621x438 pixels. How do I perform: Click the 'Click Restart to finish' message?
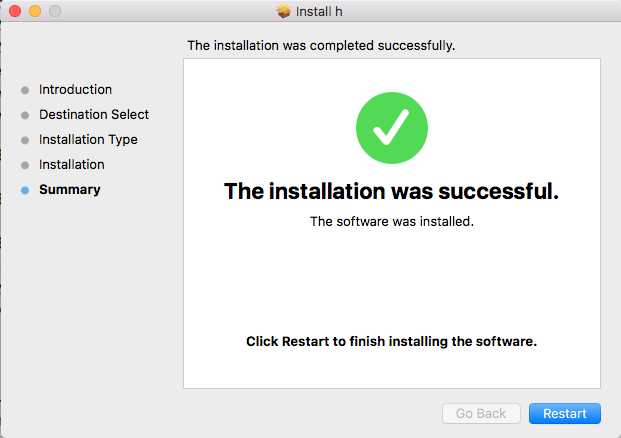[391, 341]
